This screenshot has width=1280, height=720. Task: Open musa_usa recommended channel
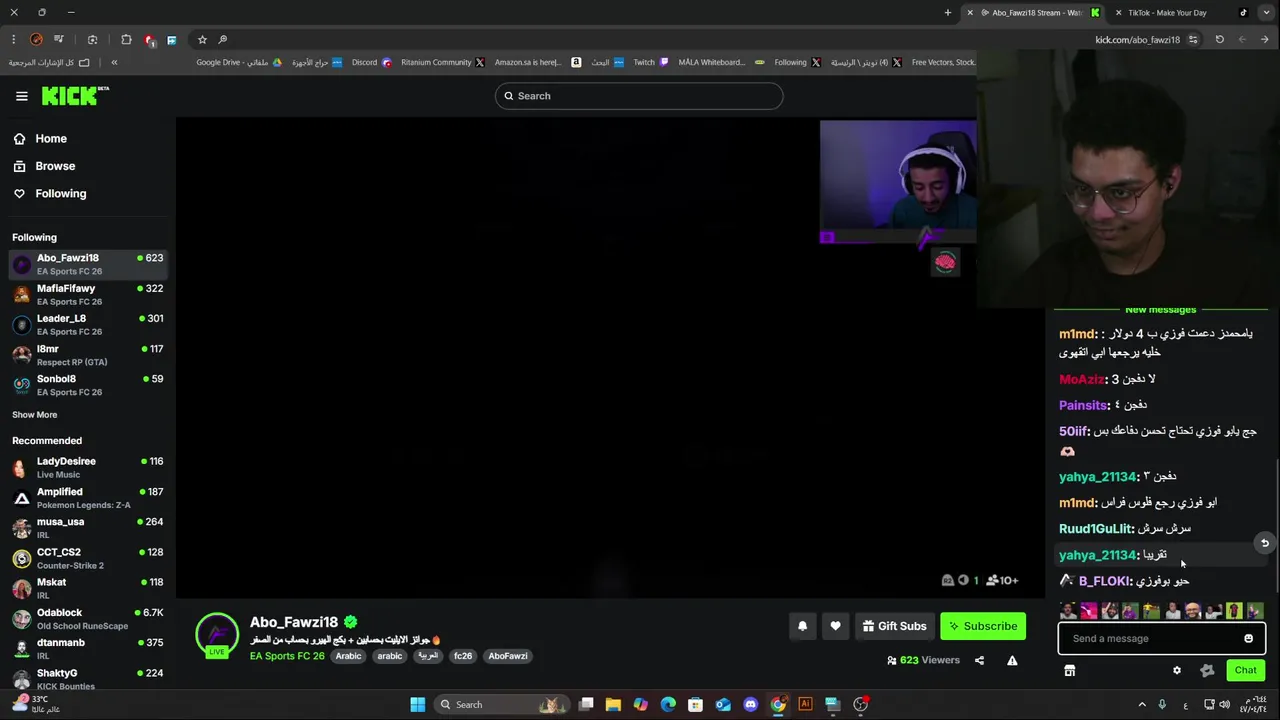tap(87, 528)
